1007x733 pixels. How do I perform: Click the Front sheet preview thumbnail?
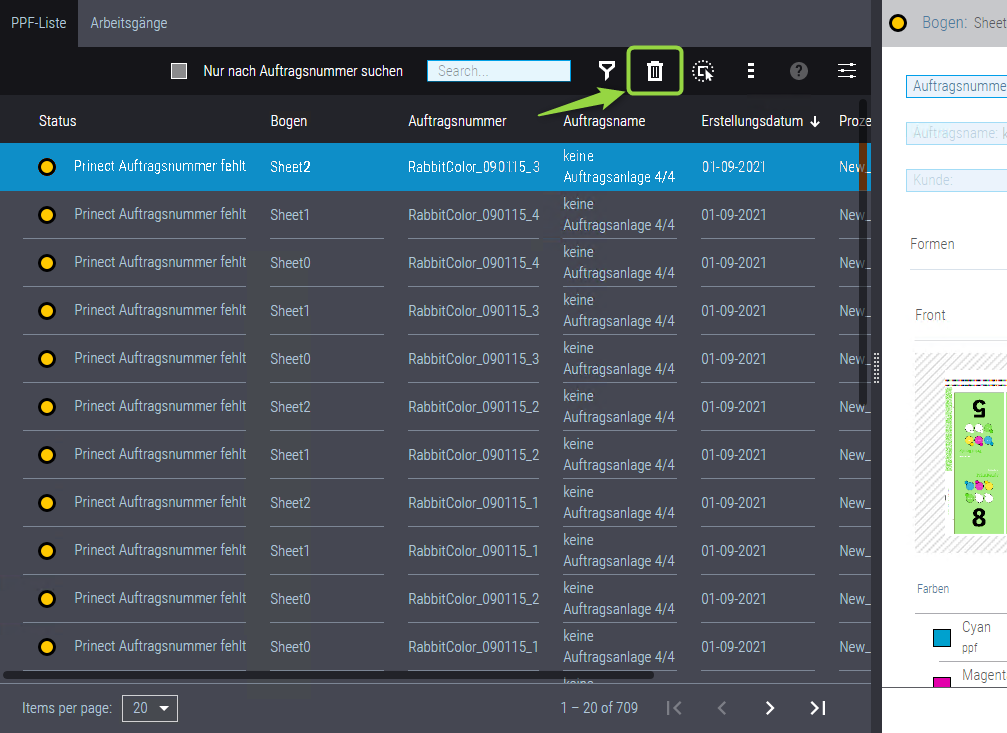click(x=962, y=452)
